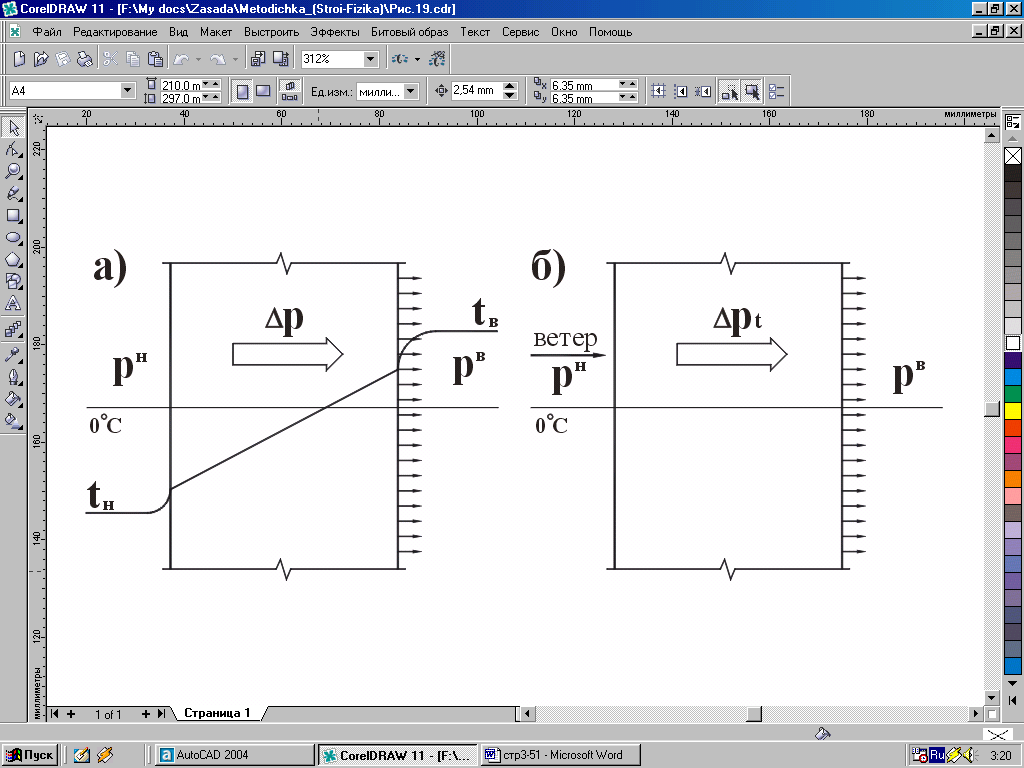Activate the Text tool
This screenshot has height=768, width=1024.
[x=13, y=303]
